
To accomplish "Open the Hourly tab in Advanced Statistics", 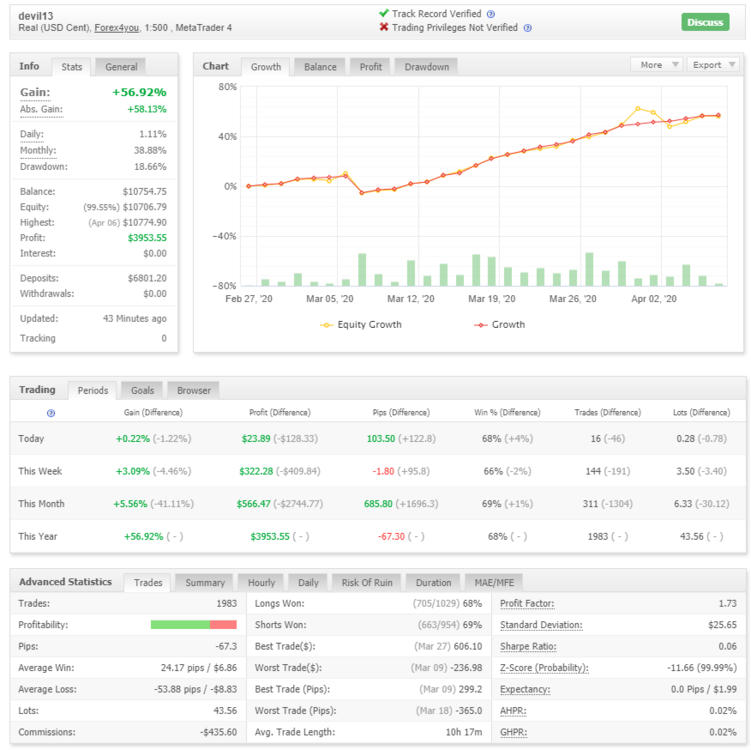I will point(261,582).
